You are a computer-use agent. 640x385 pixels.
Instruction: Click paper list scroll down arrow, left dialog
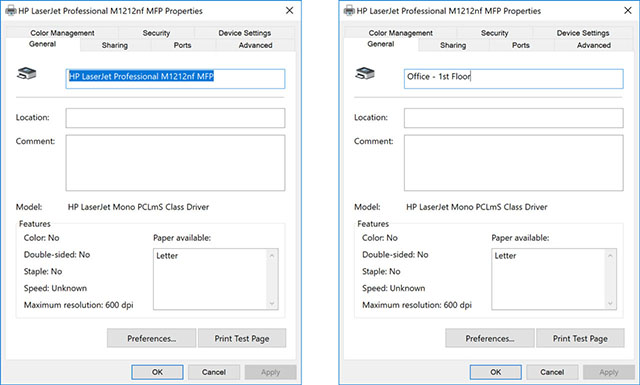pos(272,303)
